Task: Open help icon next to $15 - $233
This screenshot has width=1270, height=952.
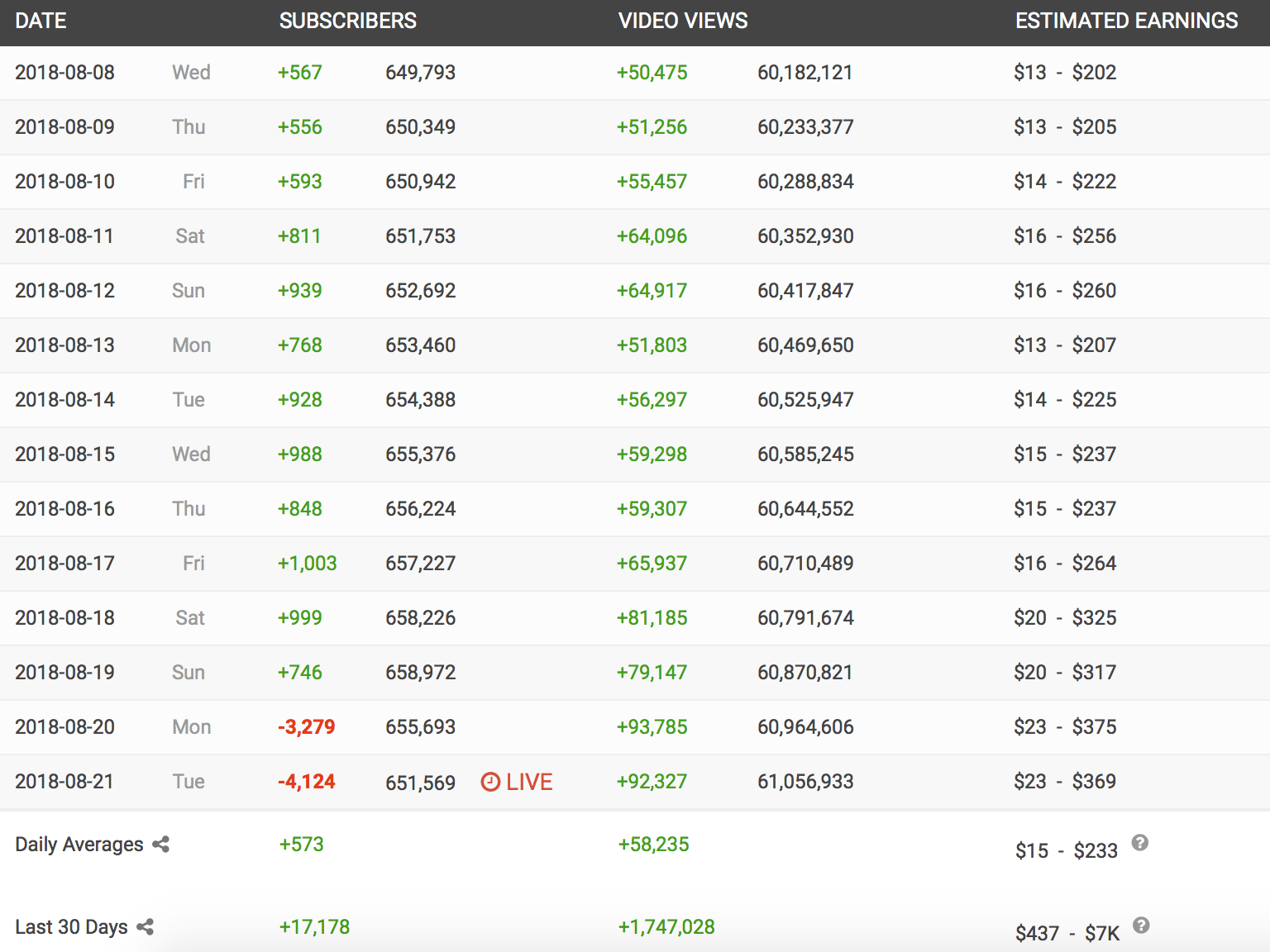Action: [1139, 843]
